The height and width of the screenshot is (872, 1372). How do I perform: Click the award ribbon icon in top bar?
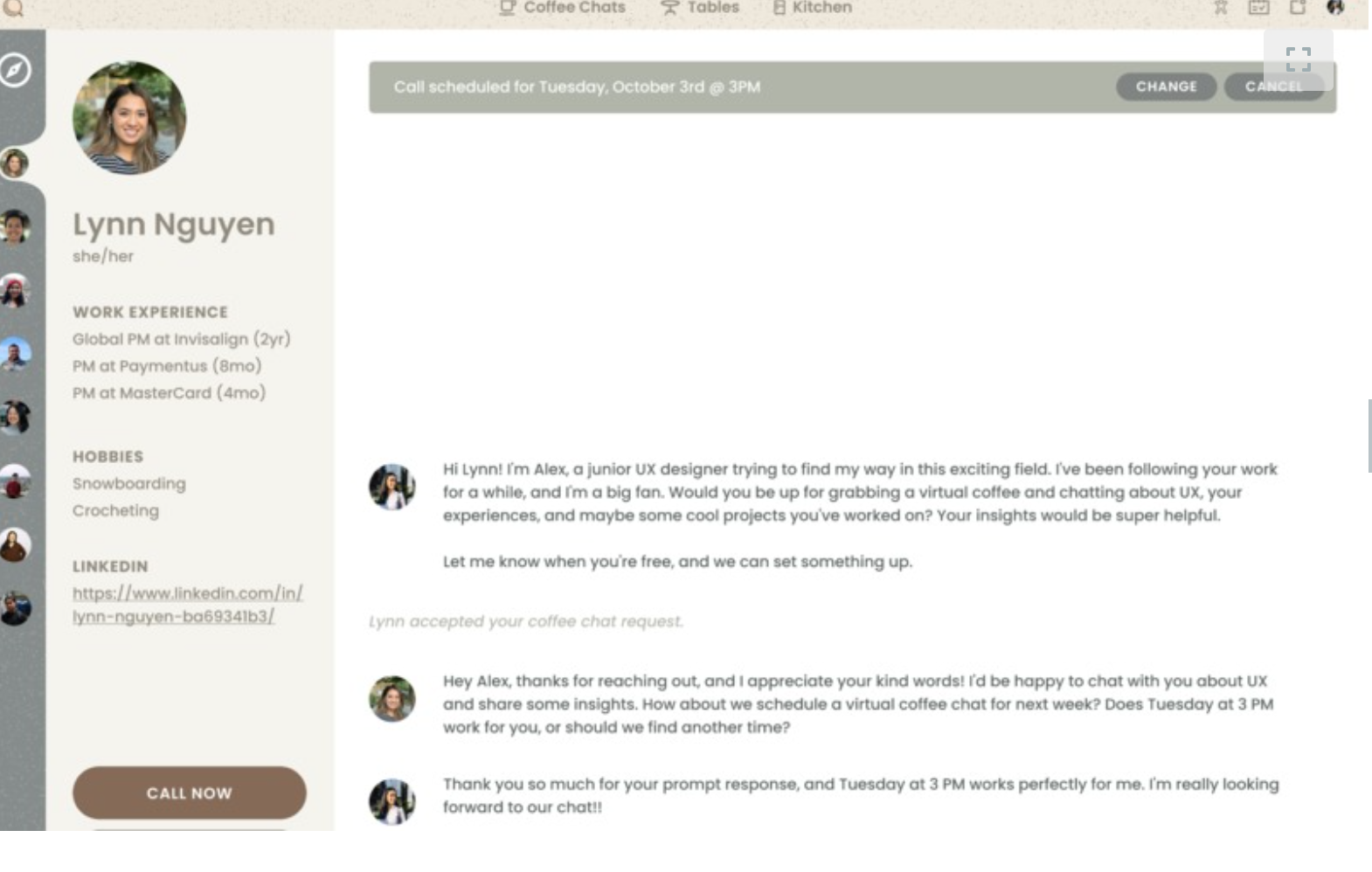1221,8
